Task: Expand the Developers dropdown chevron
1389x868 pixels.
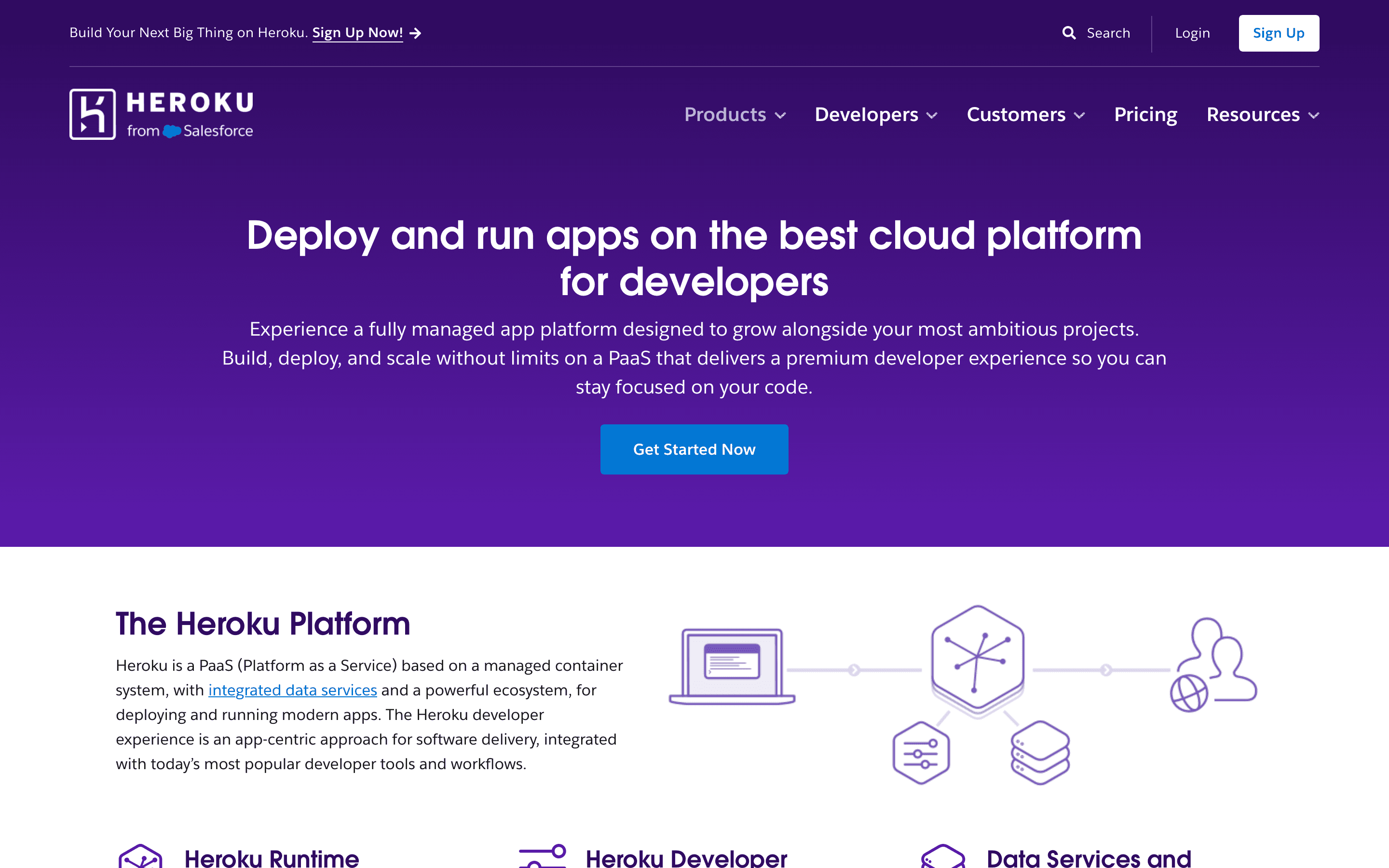Action: tap(932, 115)
